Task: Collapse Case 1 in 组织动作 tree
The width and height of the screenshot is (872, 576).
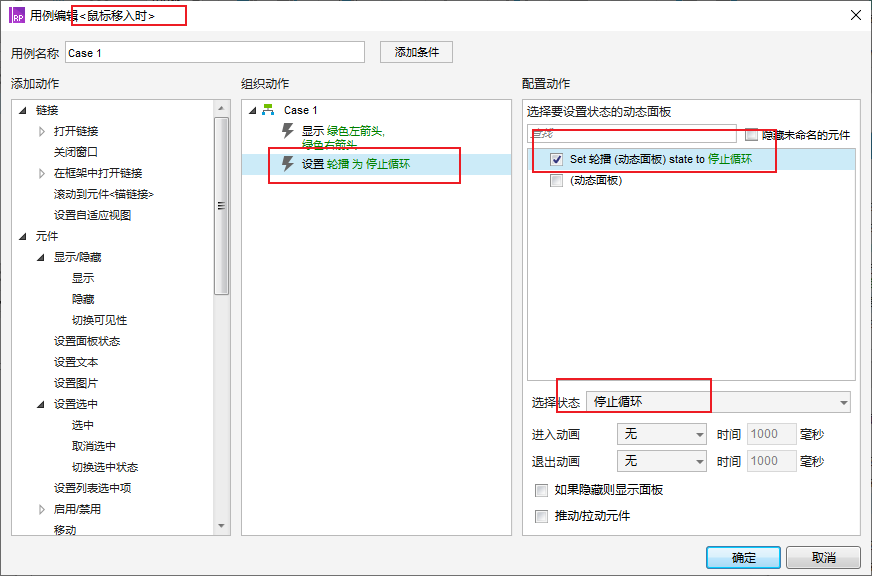Action: point(252,111)
